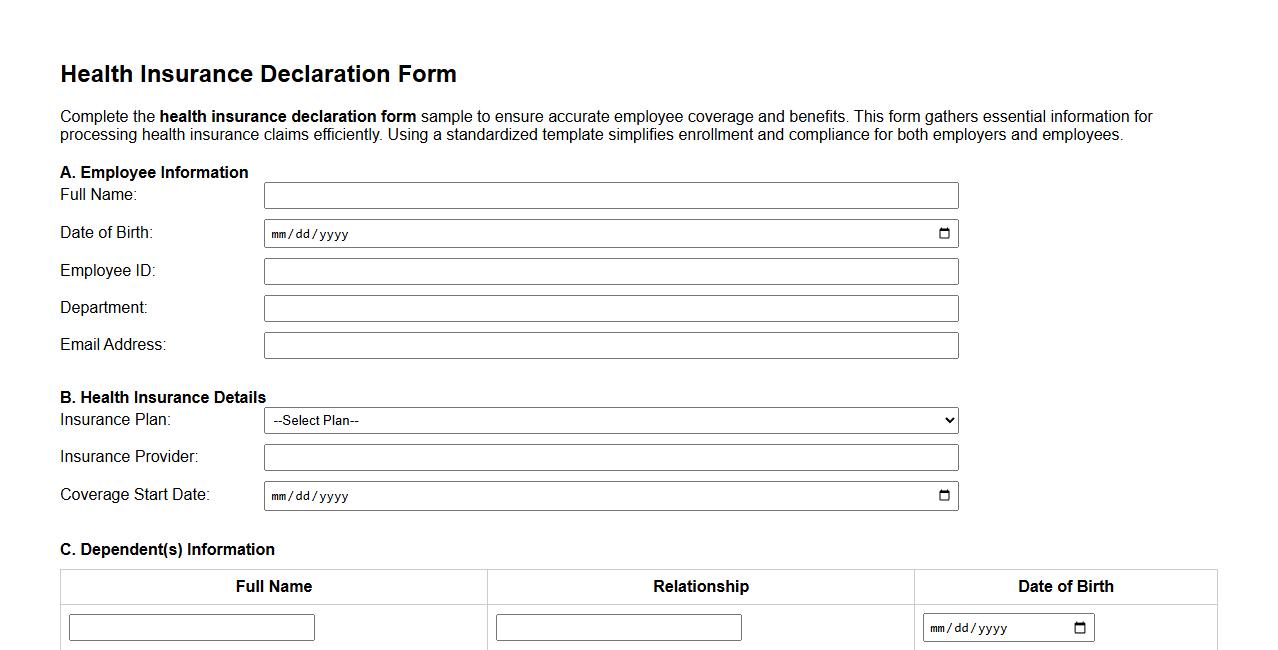Click the dependent's Full Name field

click(191, 627)
